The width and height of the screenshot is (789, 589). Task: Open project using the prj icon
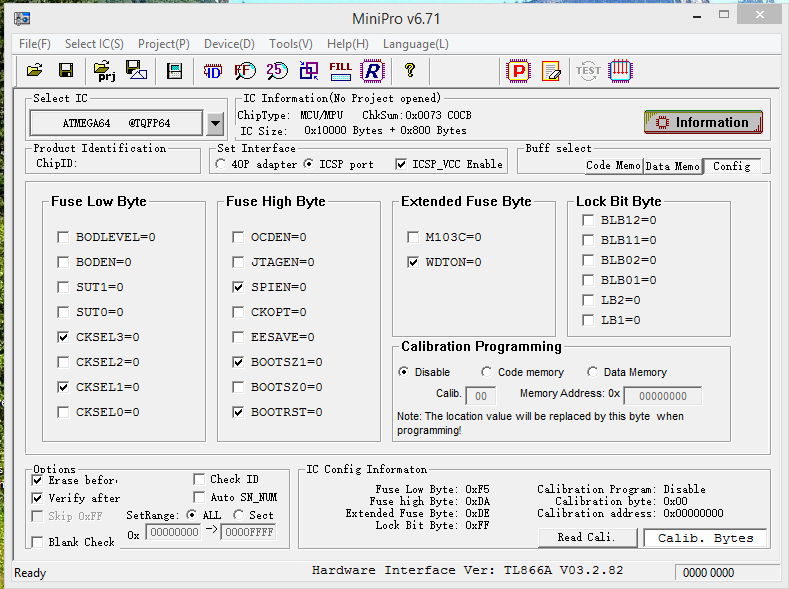coord(104,70)
